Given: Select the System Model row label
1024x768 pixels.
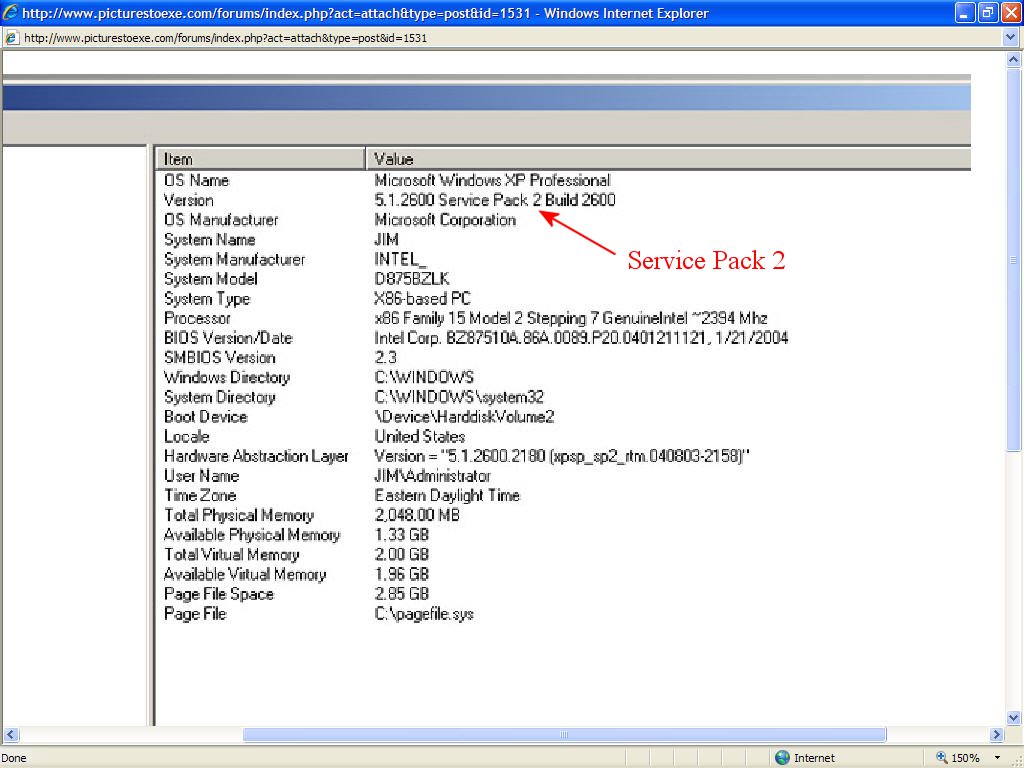Looking at the screenshot, I should [210, 279].
